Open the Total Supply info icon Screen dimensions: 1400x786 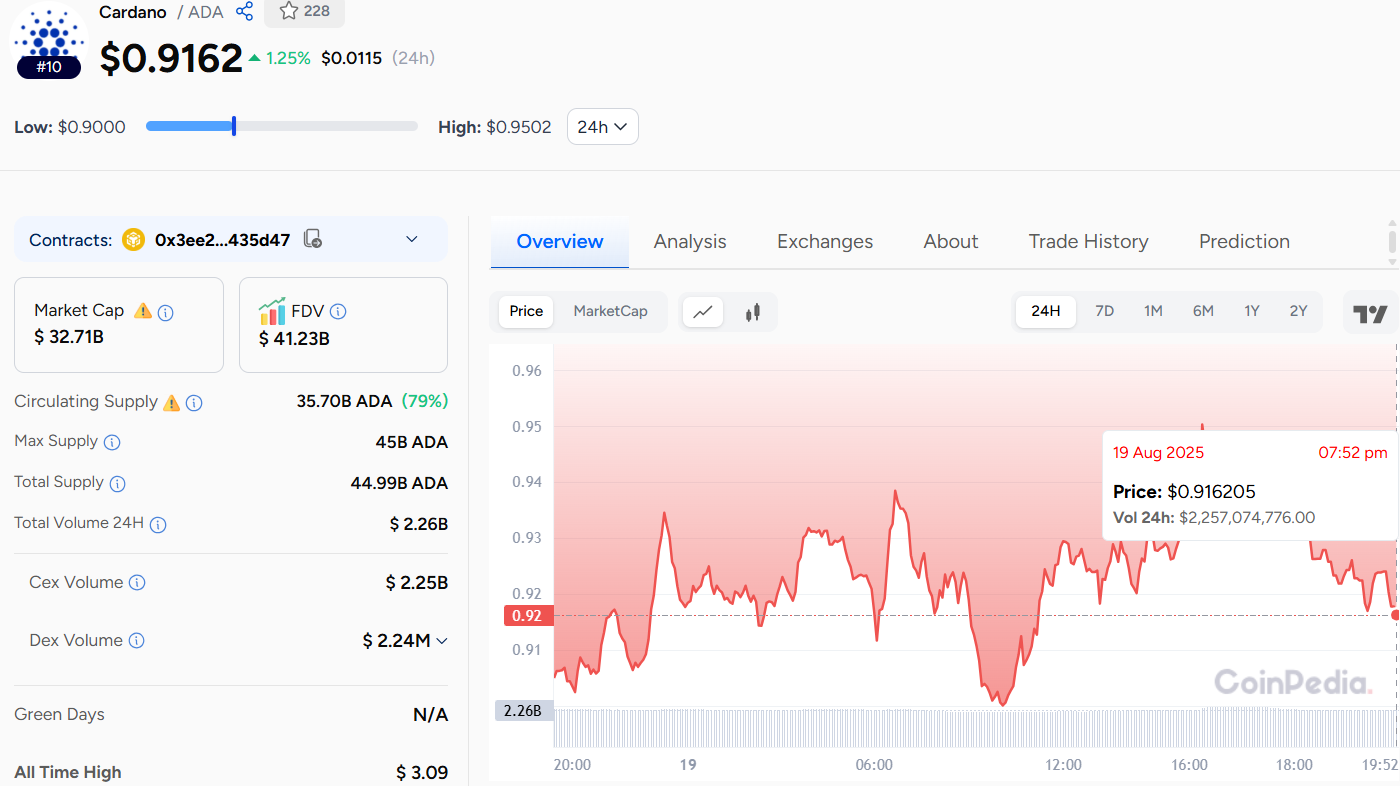[x=117, y=484]
